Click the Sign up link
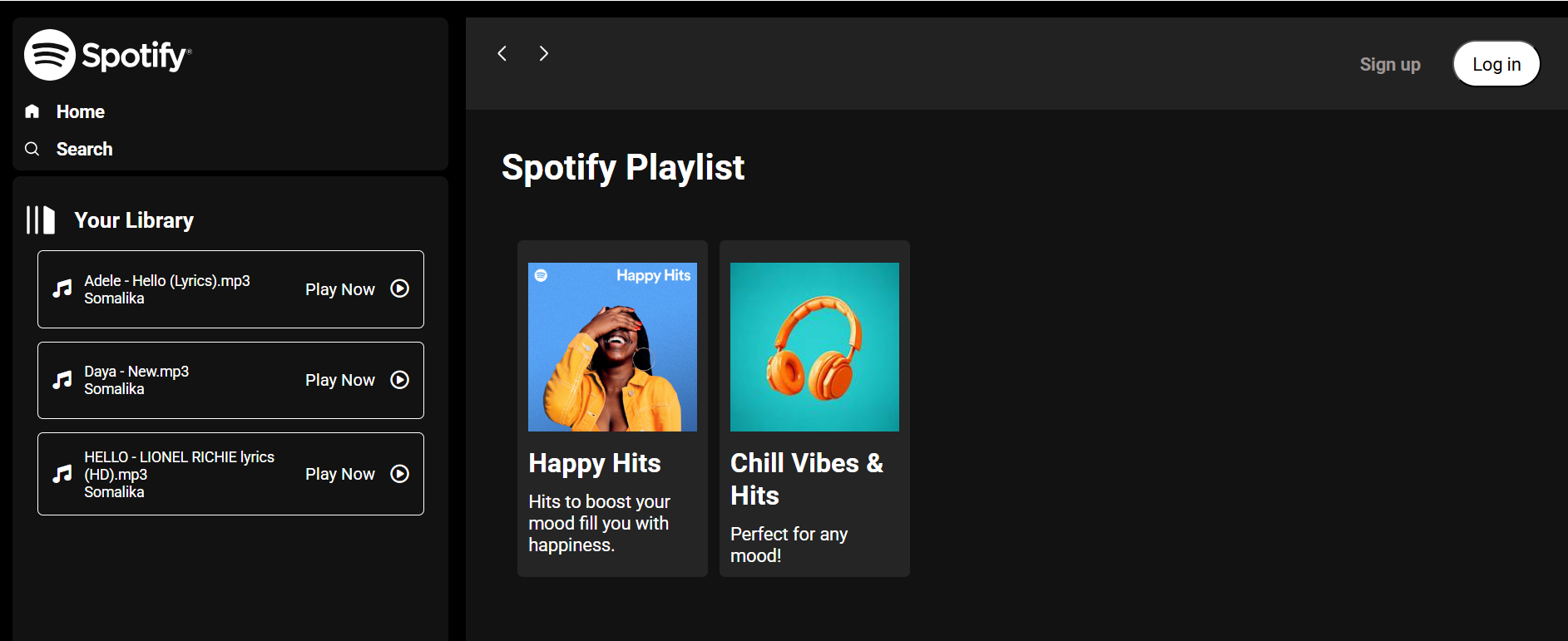1568x641 pixels. (x=1390, y=64)
